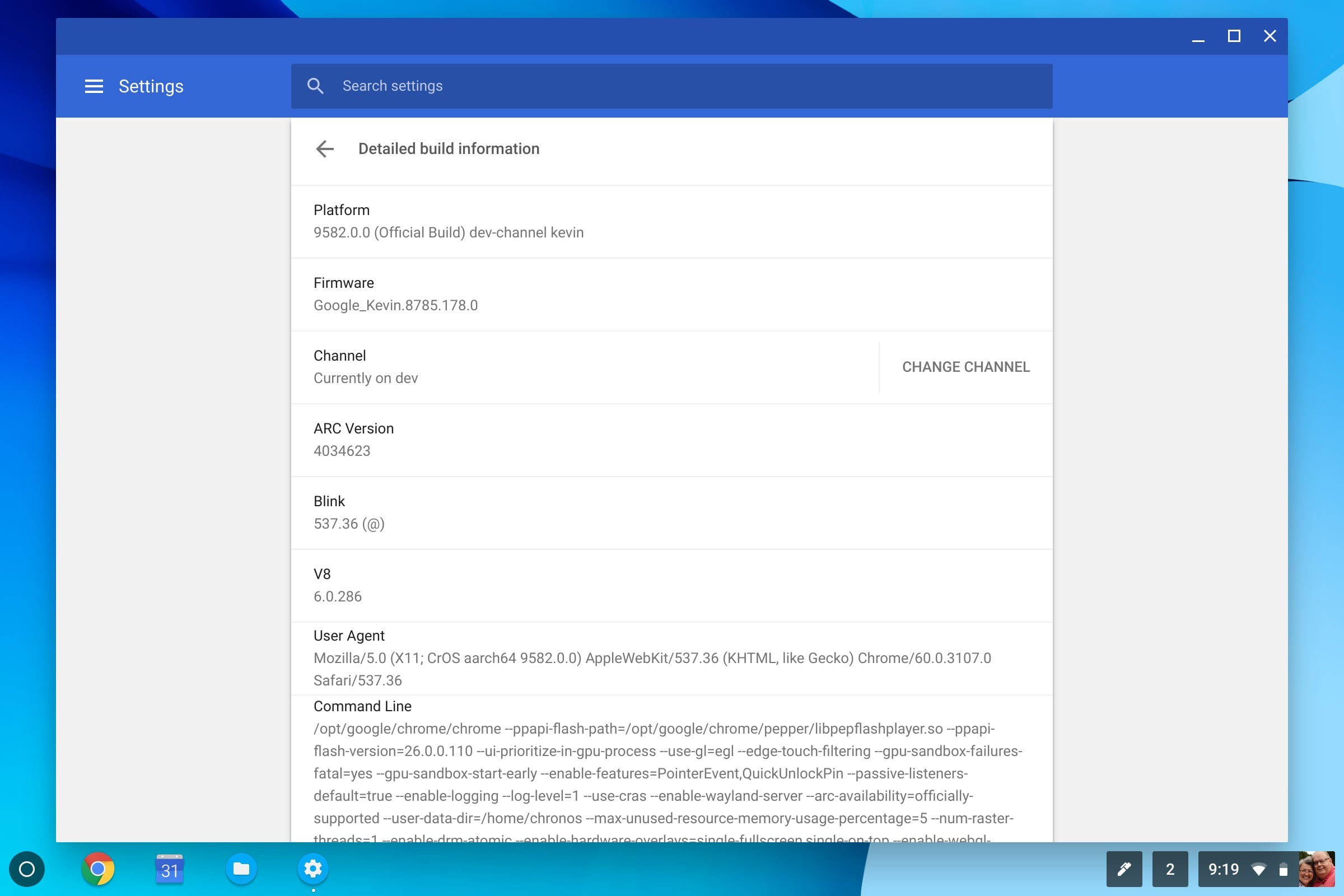Open the Settings hamburger menu

94,86
